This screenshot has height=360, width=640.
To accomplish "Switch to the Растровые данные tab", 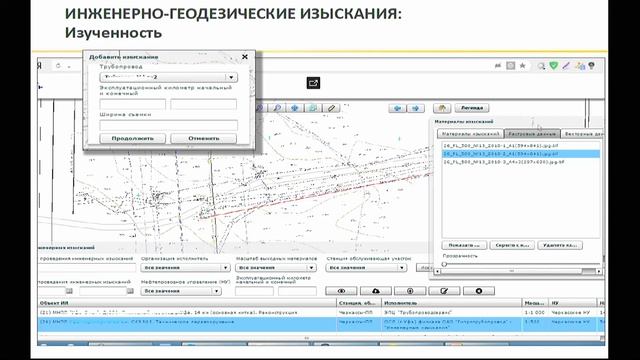I will pos(532,134).
